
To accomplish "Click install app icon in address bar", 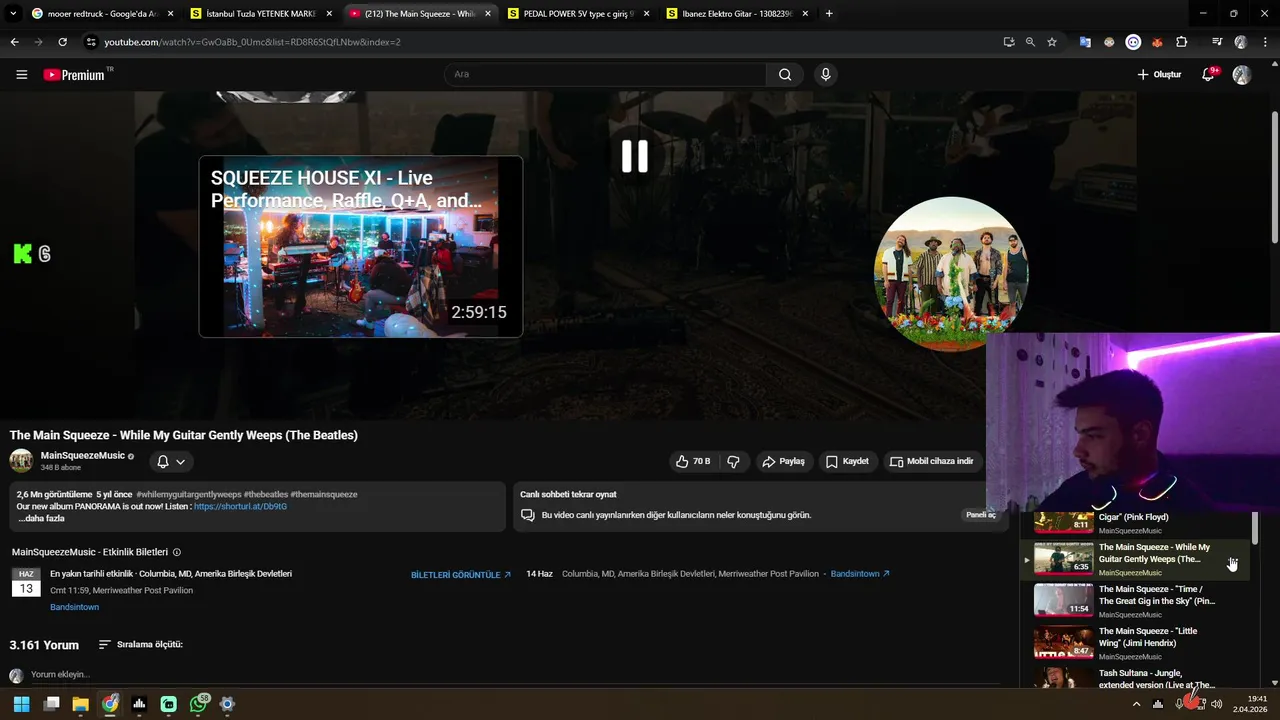I will tap(1009, 42).
